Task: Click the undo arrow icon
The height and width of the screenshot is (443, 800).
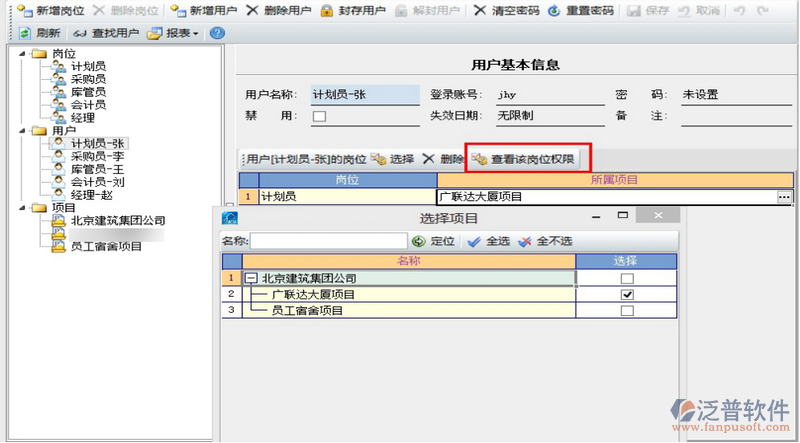Action: pos(739,10)
